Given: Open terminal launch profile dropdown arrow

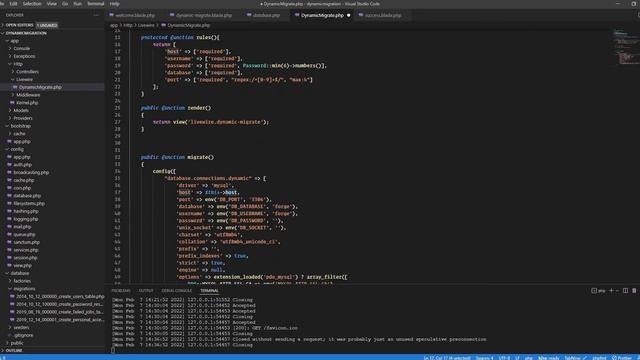Looking at the screenshot, I should click(x=617, y=291).
